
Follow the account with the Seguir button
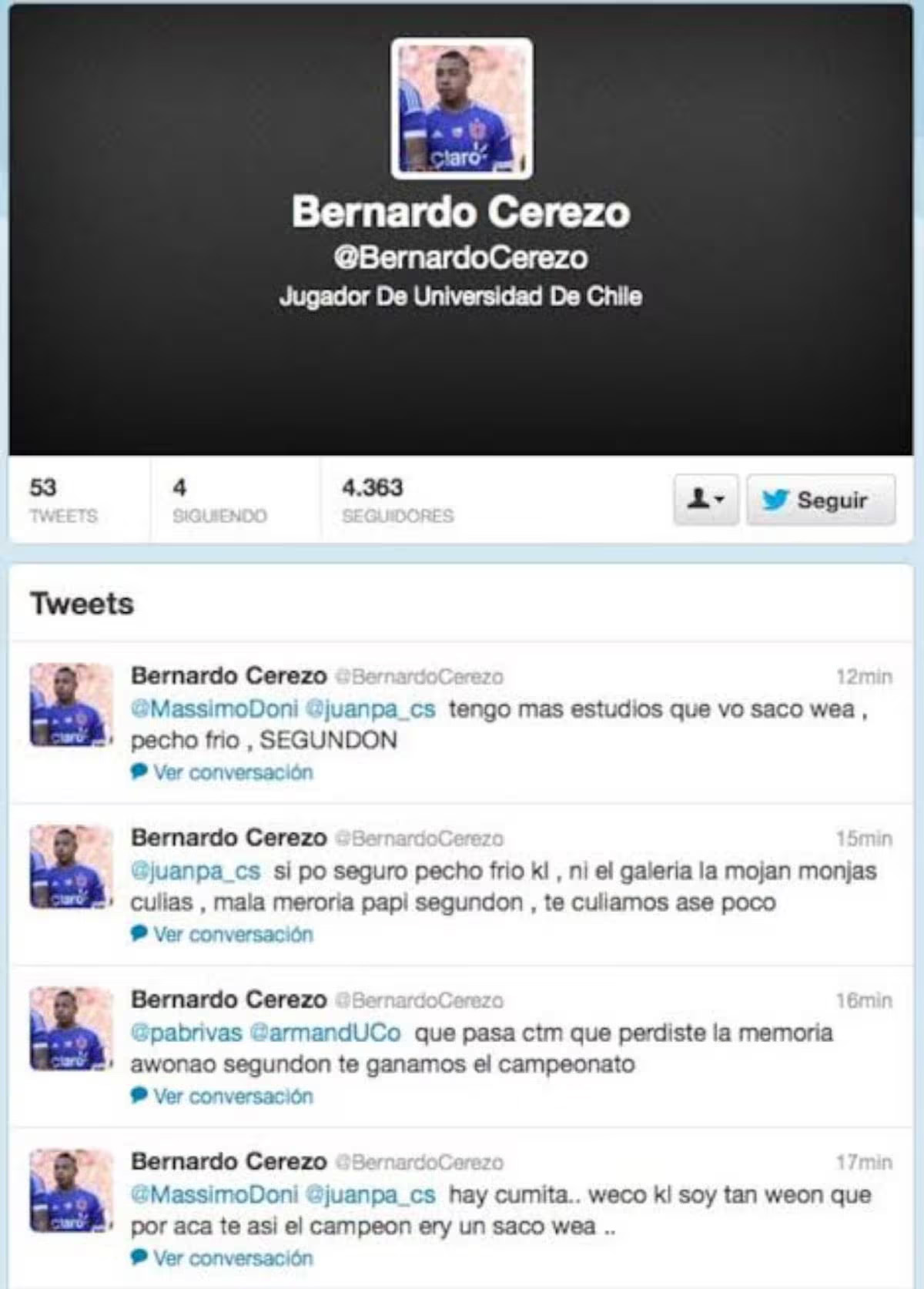coord(821,500)
